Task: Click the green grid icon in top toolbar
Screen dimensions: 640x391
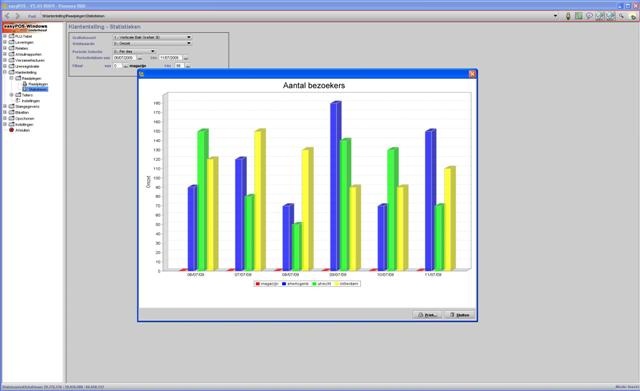Action: 578,16
